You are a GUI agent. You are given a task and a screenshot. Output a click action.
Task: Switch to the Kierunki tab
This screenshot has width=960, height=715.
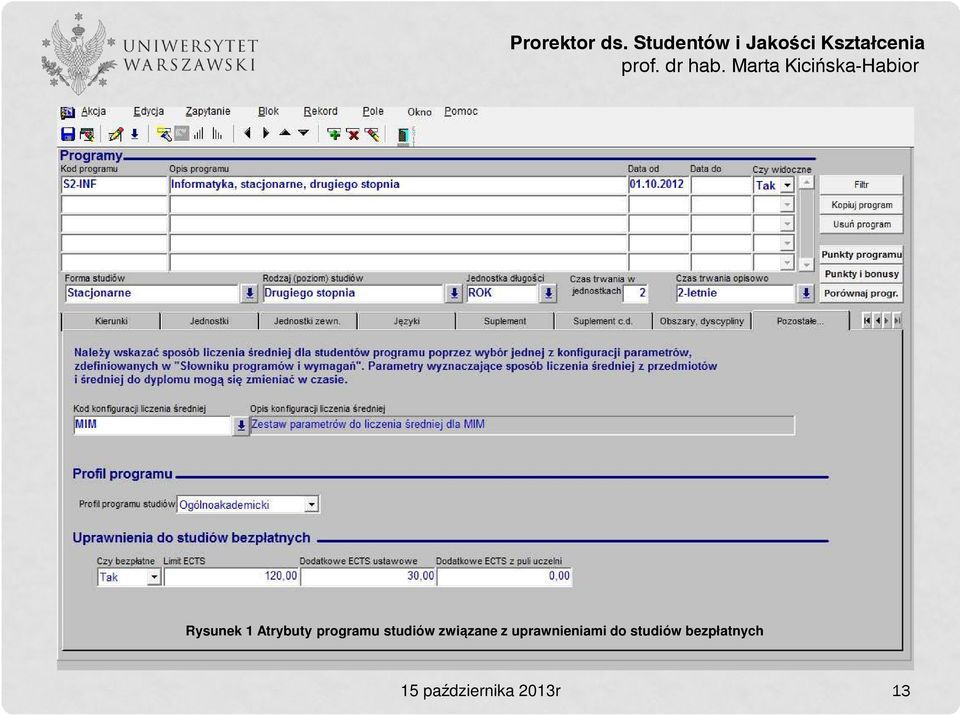(x=111, y=321)
